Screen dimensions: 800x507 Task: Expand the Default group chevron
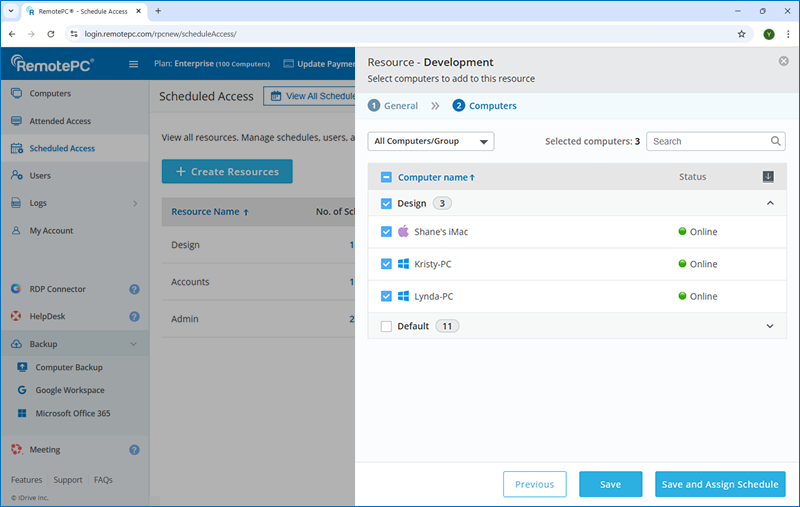(770, 326)
